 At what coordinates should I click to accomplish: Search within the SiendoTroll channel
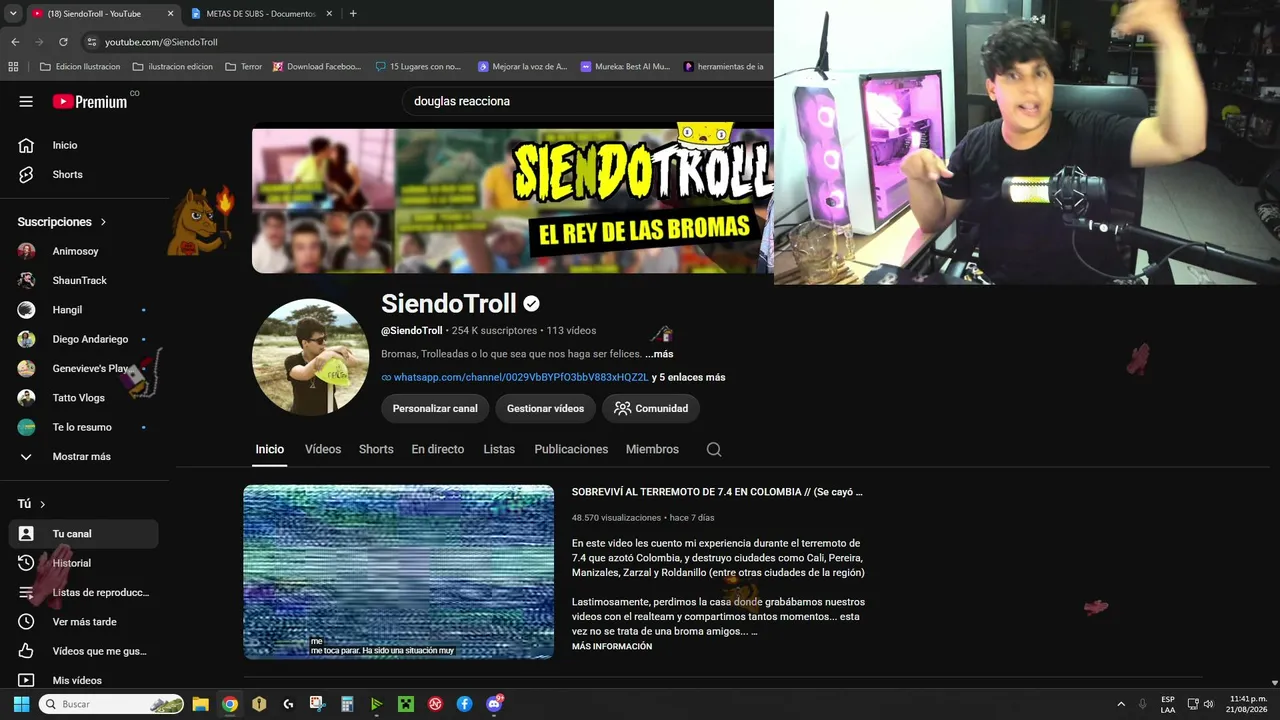coord(714,449)
